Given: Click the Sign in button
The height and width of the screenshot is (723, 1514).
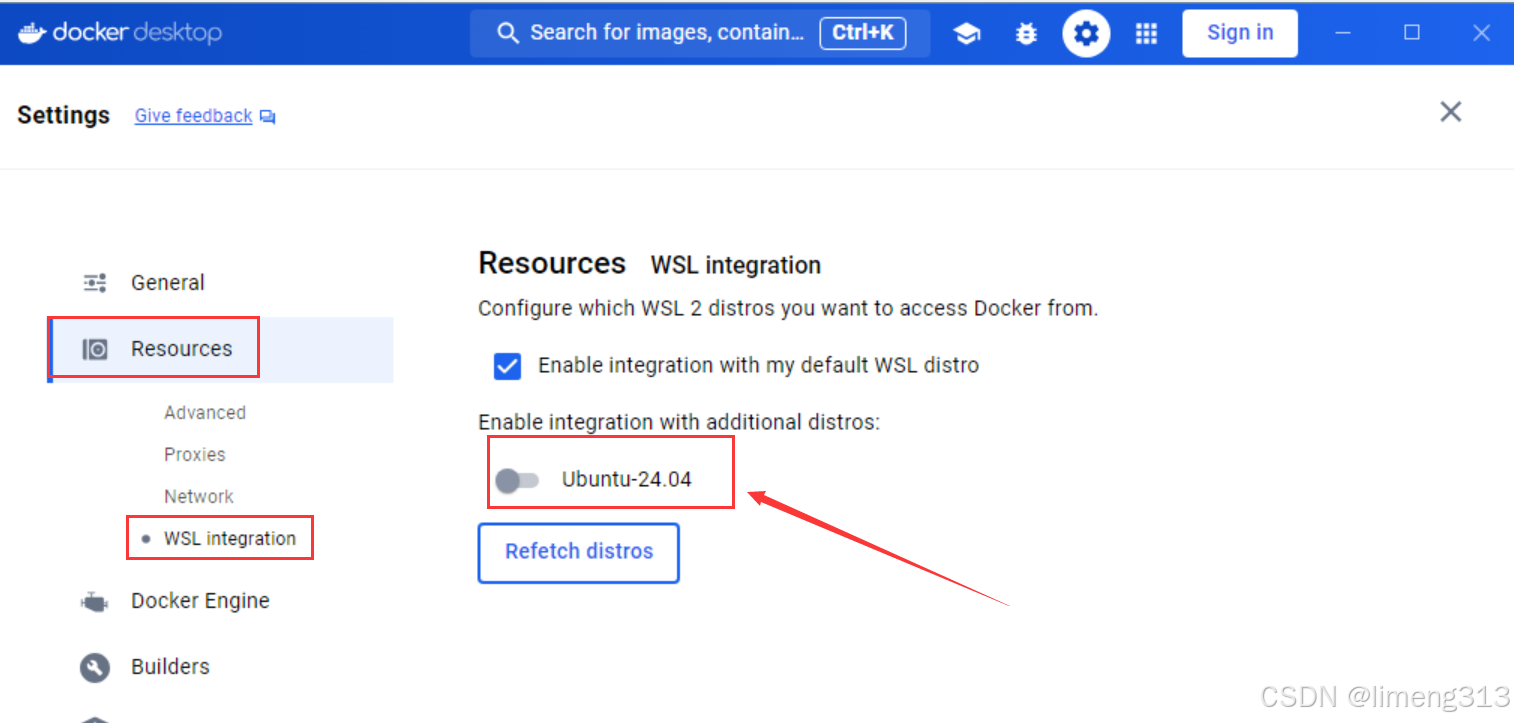Looking at the screenshot, I should click(1240, 33).
